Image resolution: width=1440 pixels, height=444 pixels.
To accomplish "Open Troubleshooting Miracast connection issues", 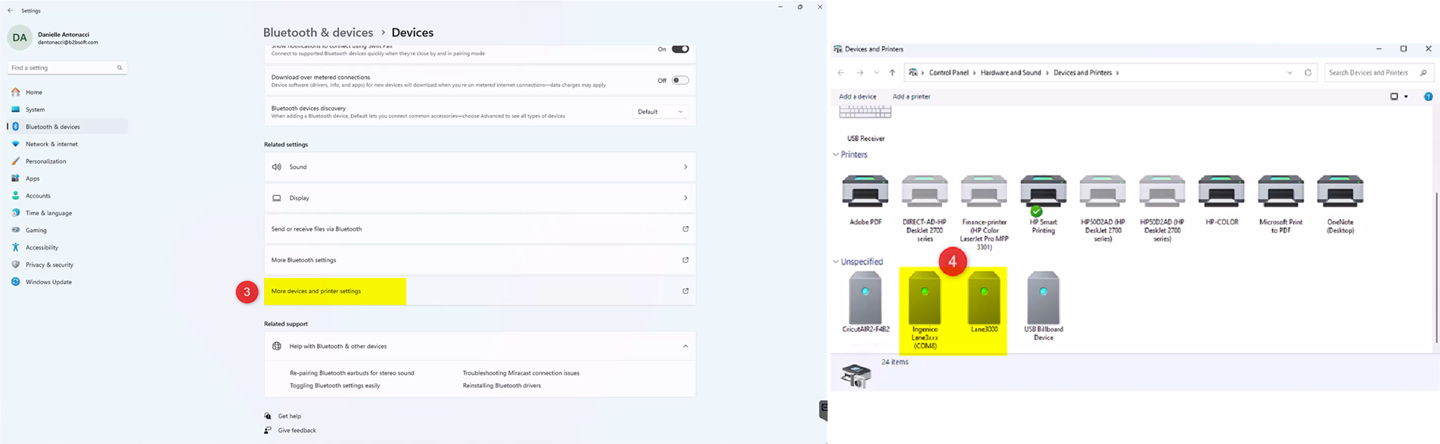I will click(521, 373).
